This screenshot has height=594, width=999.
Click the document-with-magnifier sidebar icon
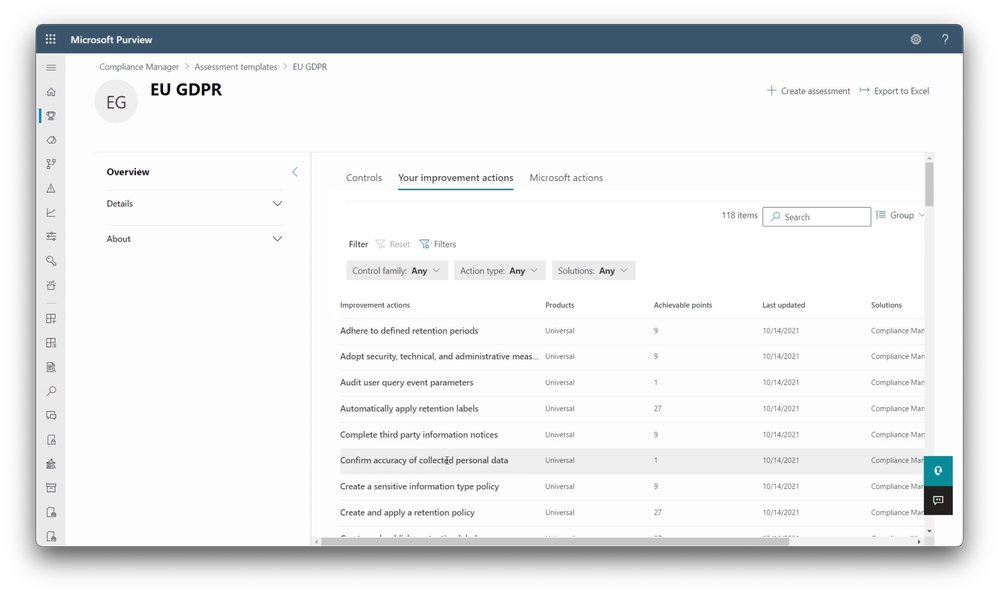coord(51,367)
